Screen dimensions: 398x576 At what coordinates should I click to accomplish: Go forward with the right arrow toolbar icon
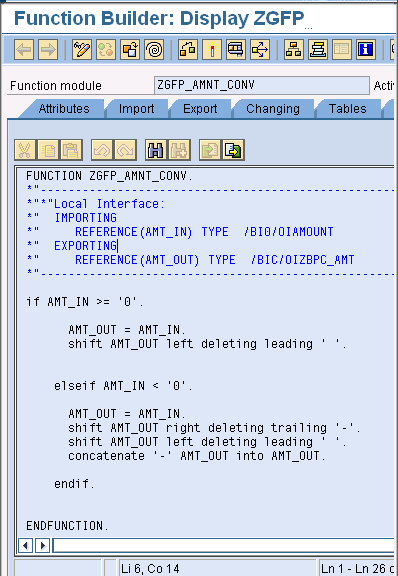click(48, 50)
